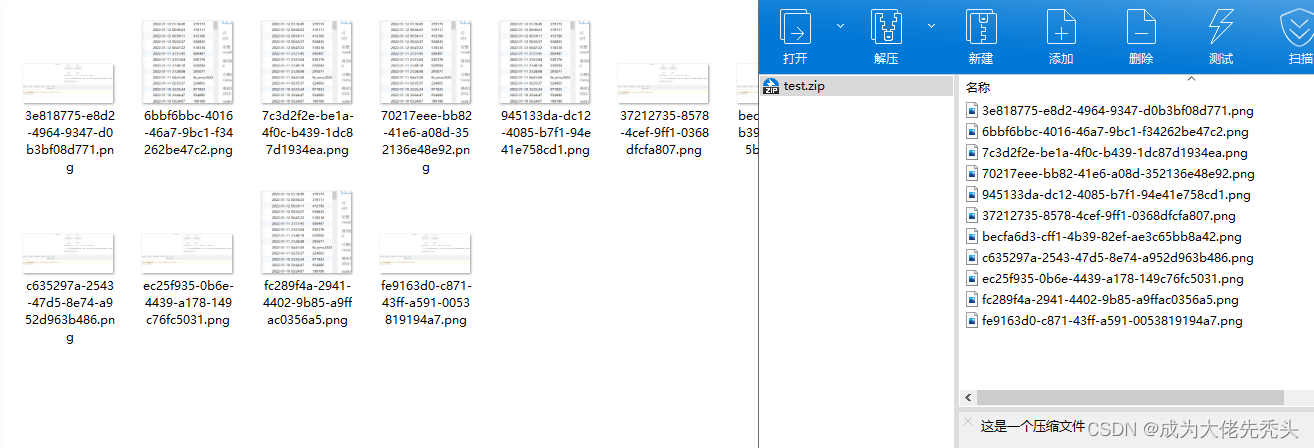Click the 名称 column header
Screen dimensions: 1314x448
(x=978, y=88)
